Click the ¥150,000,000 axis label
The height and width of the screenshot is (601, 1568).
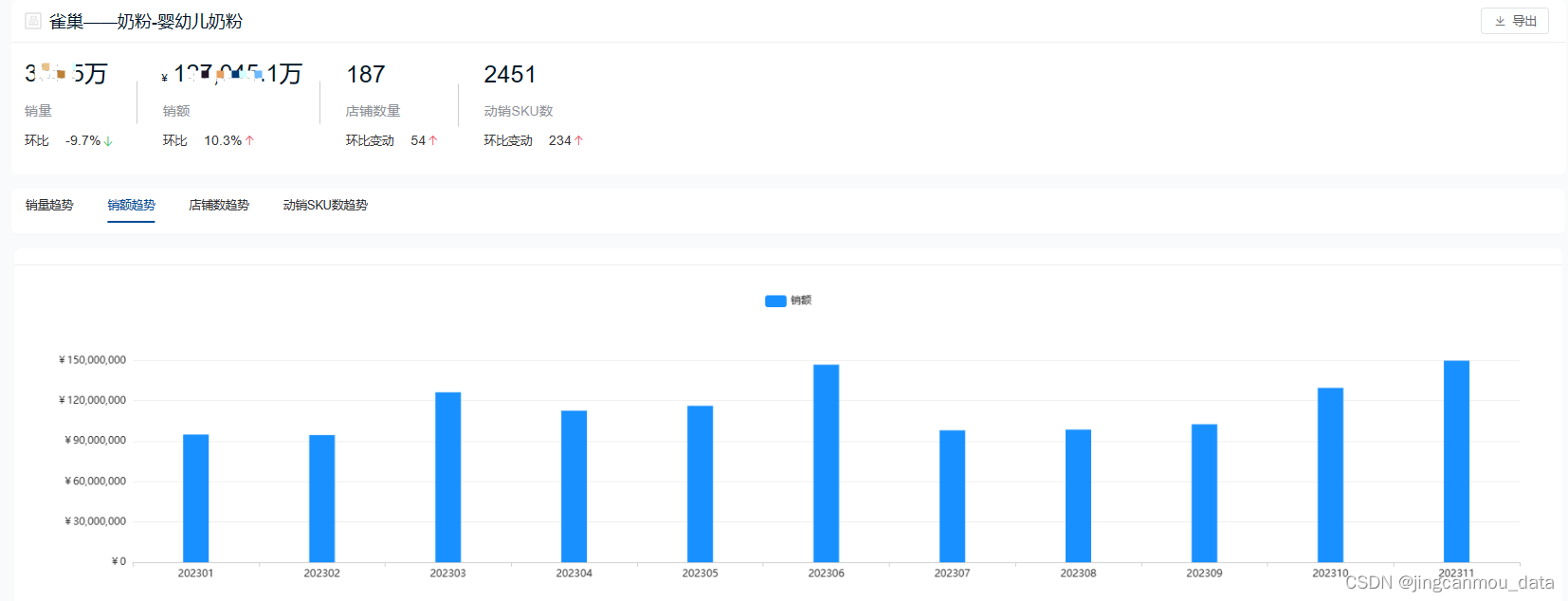click(92, 360)
